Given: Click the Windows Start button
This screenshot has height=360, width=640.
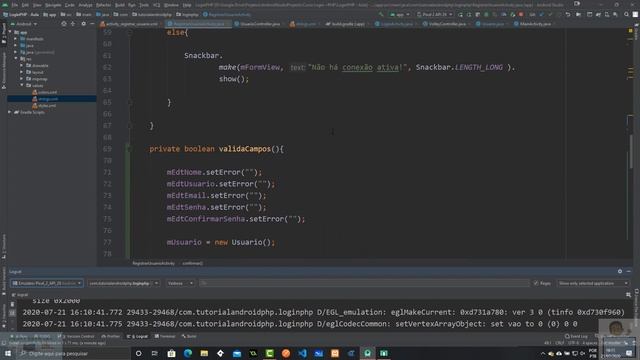Looking at the screenshot, I should coord(7,353).
